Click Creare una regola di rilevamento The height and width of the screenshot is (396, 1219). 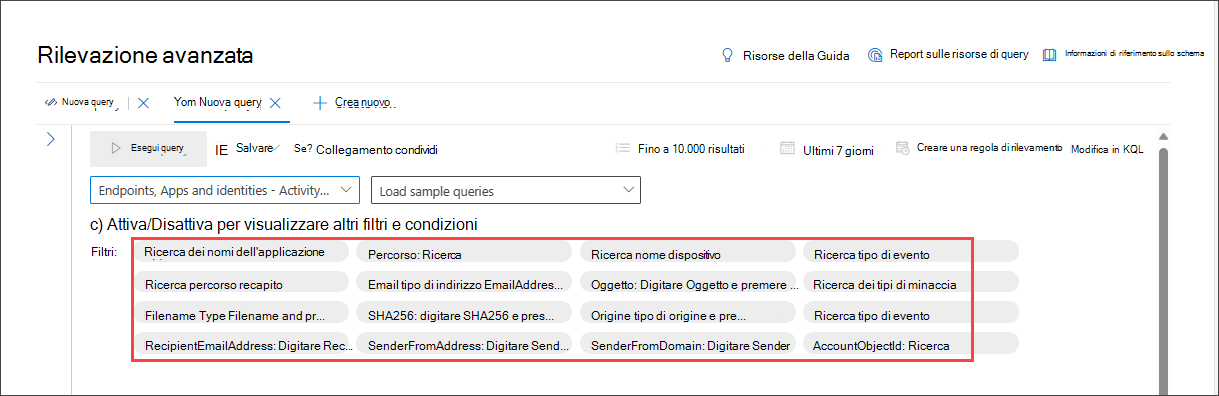[x=989, y=148]
